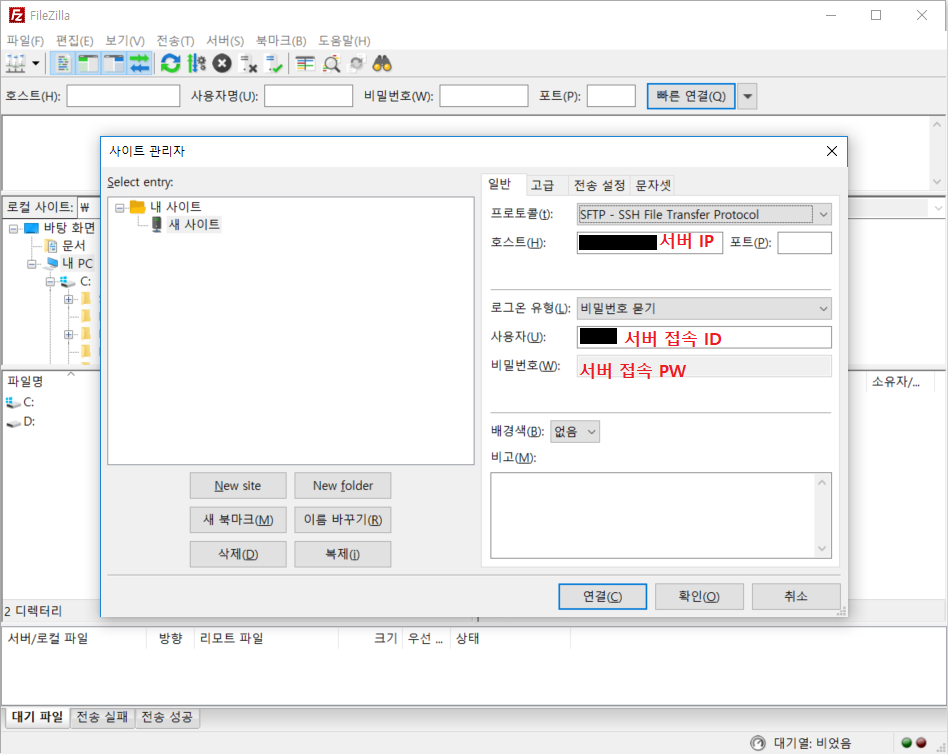
Task: Switch to the 전송 성공 queue tab
Action: pyautogui.click(x=167, y=717)
